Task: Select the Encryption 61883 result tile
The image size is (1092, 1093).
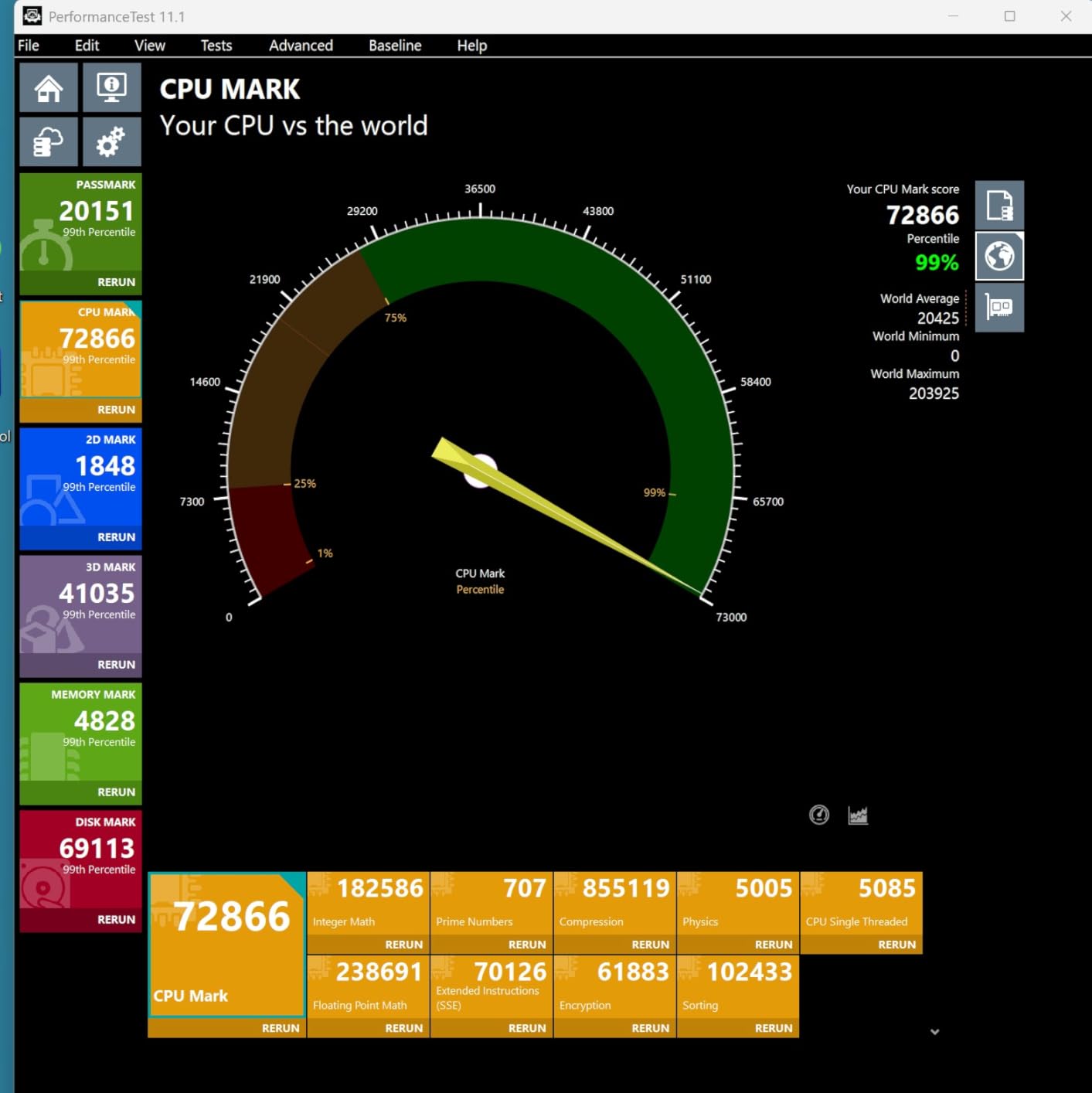Action: (x=615, y=987)
